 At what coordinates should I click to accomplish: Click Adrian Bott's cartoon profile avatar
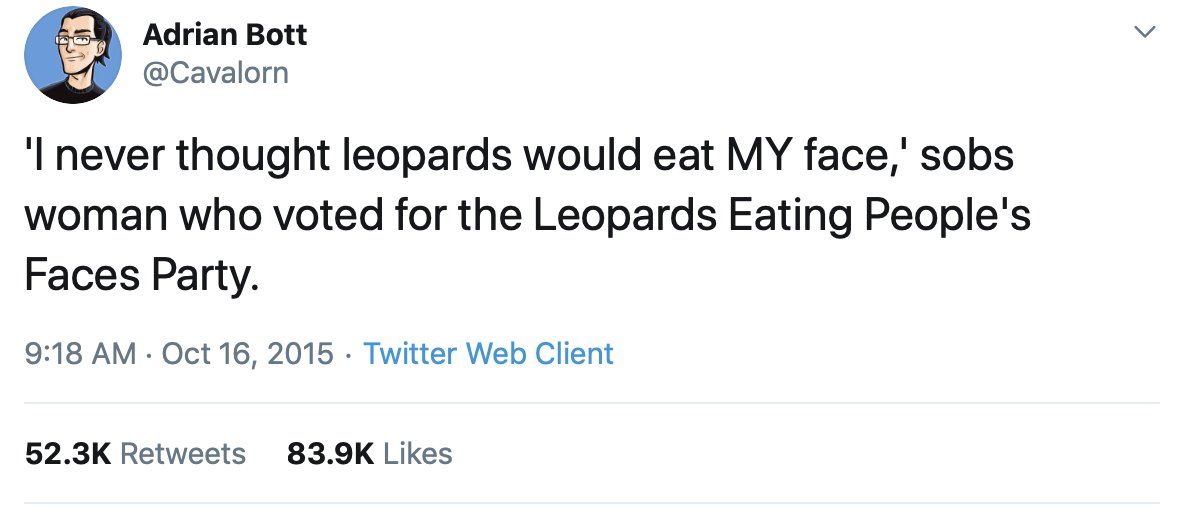coord(66,60)
